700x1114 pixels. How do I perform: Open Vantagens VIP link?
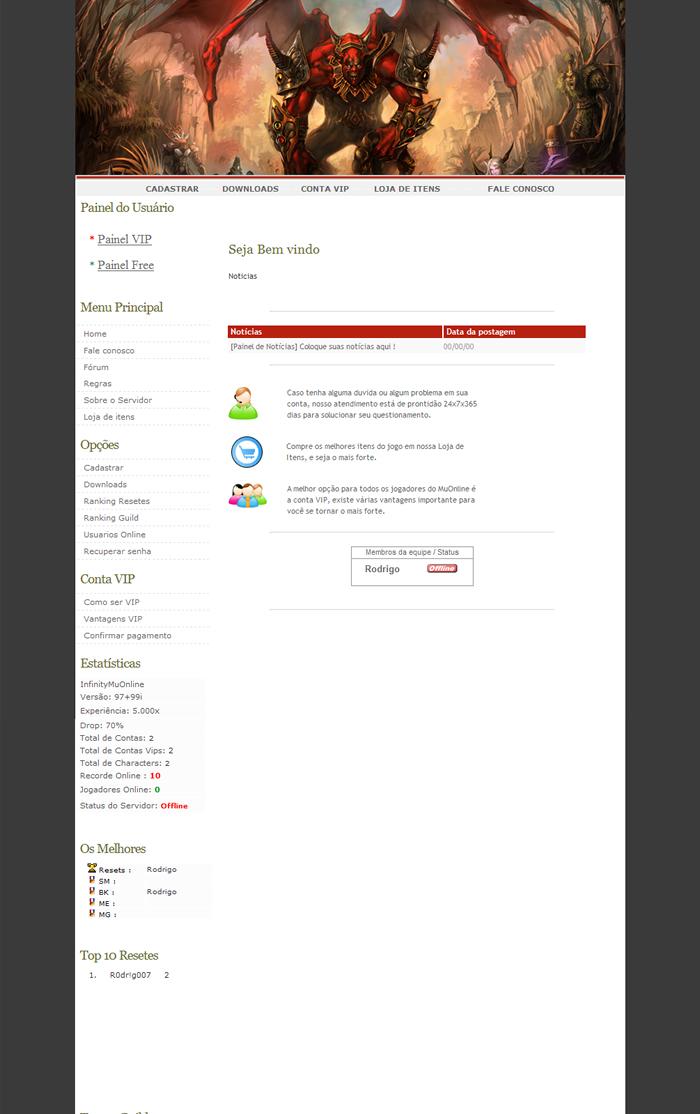click(x=113, y=619)
